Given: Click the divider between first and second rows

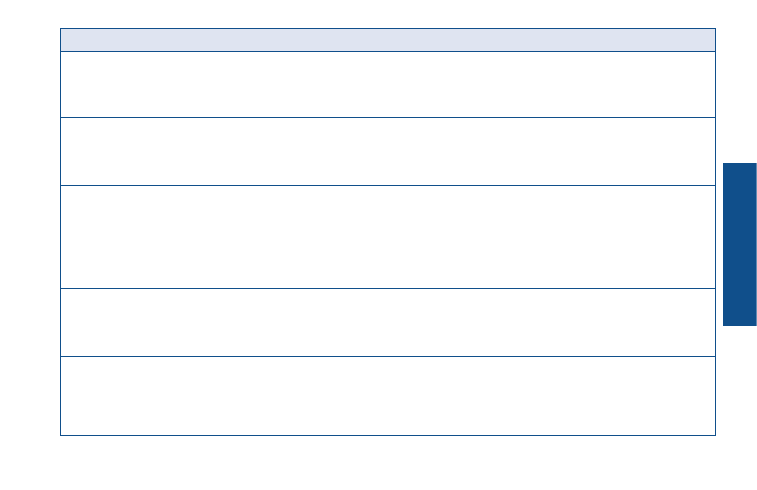Looking at the screenshot, I should coord(388,117).
